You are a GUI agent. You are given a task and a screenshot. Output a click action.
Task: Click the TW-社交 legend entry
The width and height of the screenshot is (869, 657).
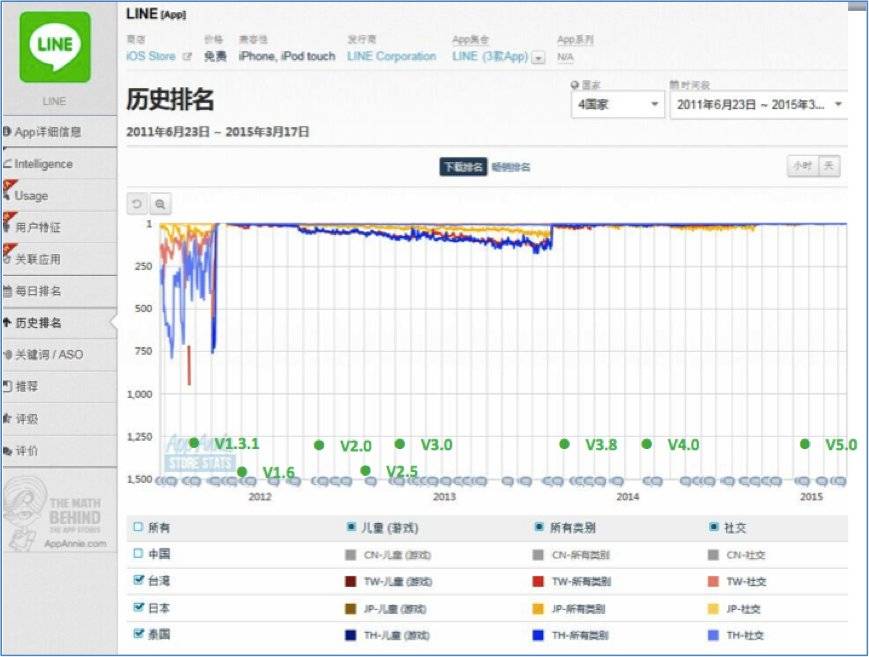coord(738,582)
